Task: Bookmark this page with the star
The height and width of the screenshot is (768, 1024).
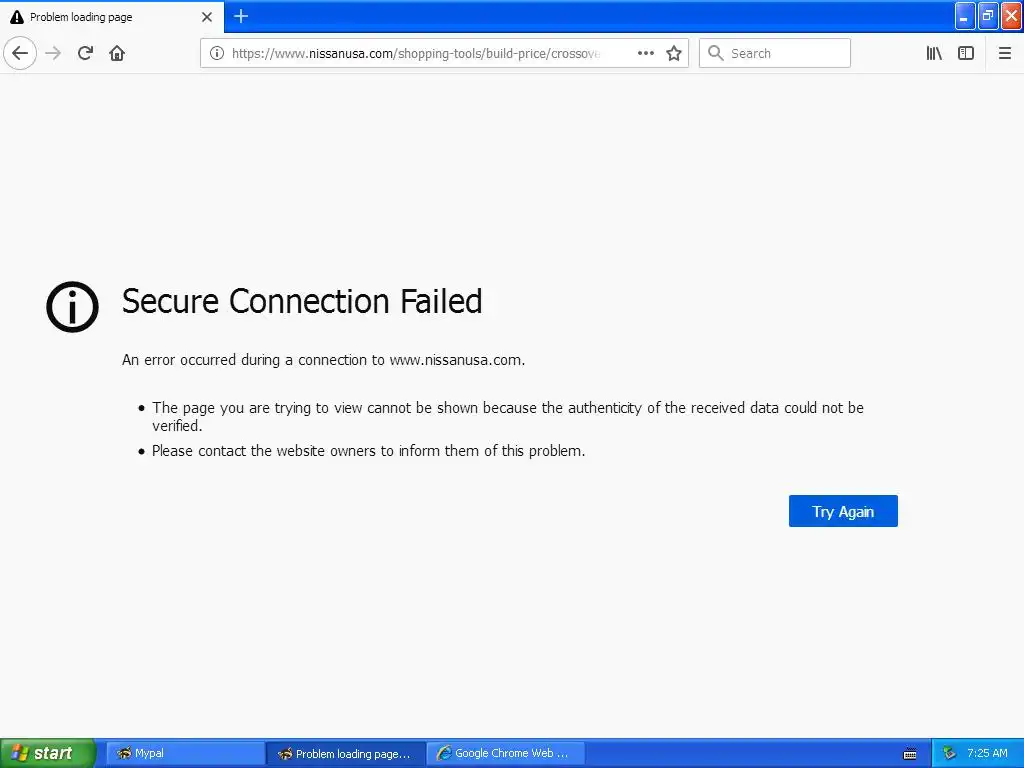Action: click(674, 53)
